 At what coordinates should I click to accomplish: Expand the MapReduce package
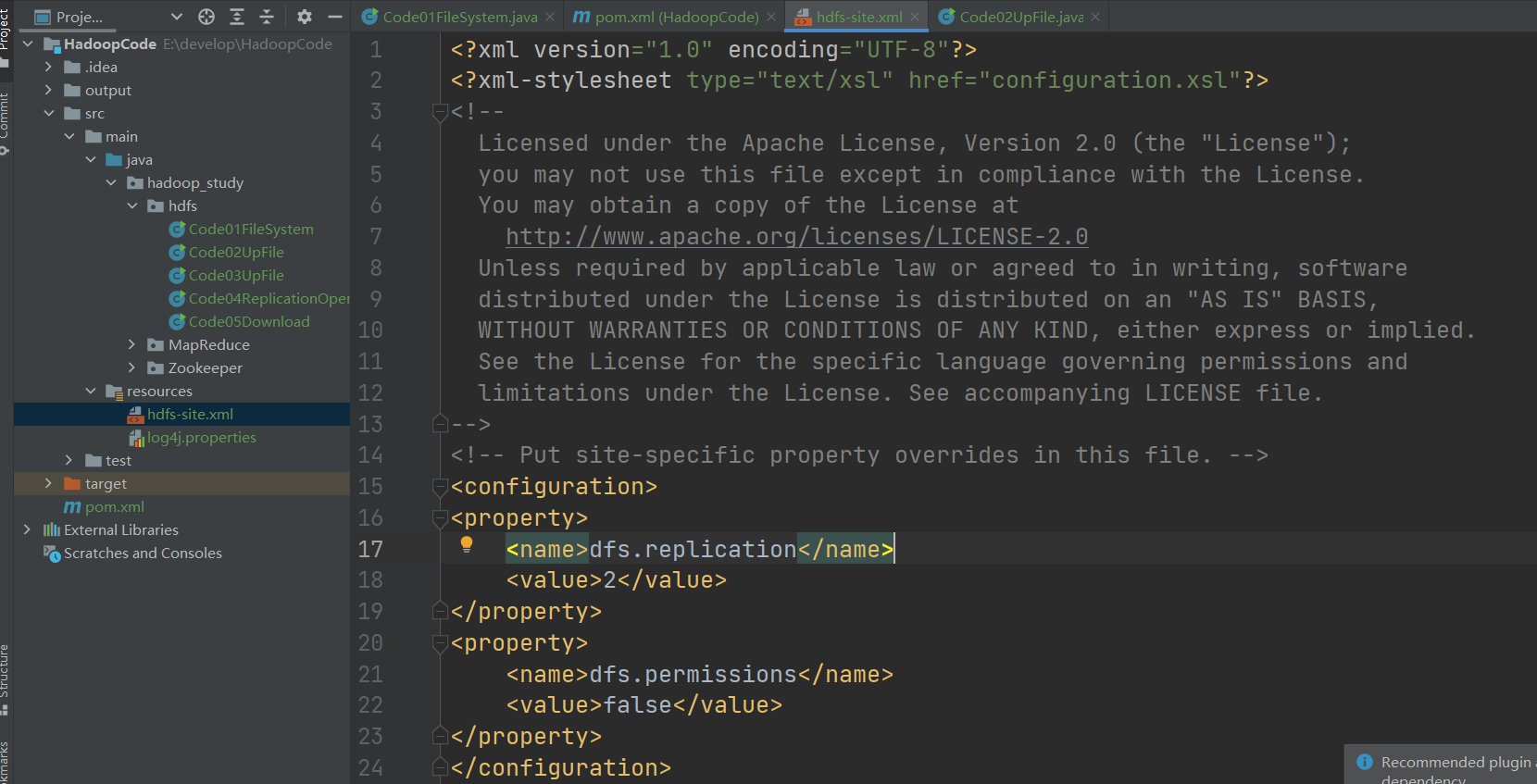pyautogui.click(x=131, y=344)
